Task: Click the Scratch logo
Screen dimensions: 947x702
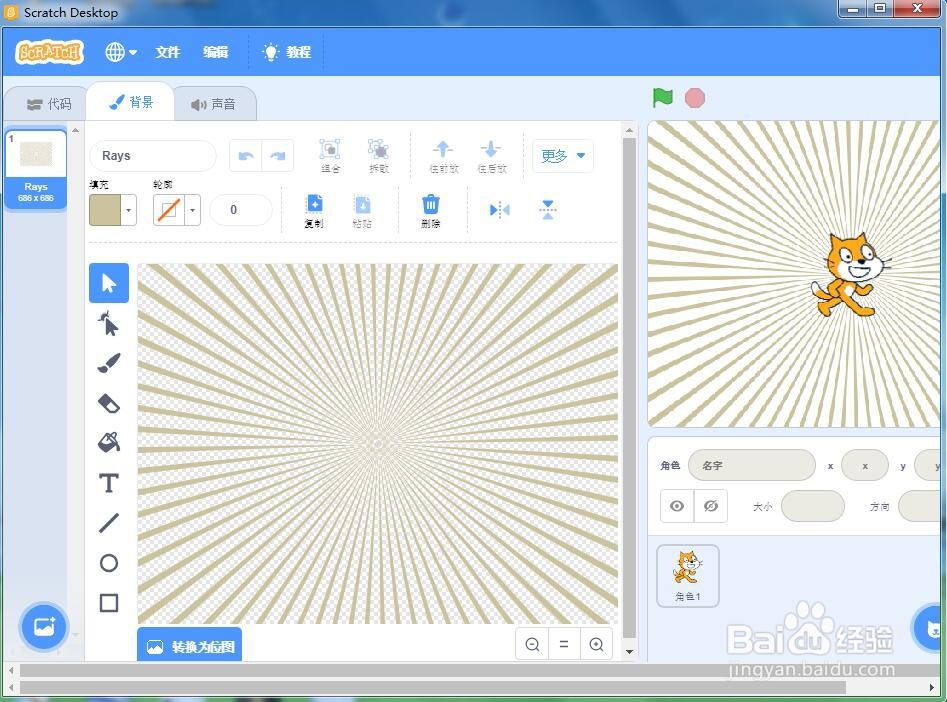Action: [50, 52]
